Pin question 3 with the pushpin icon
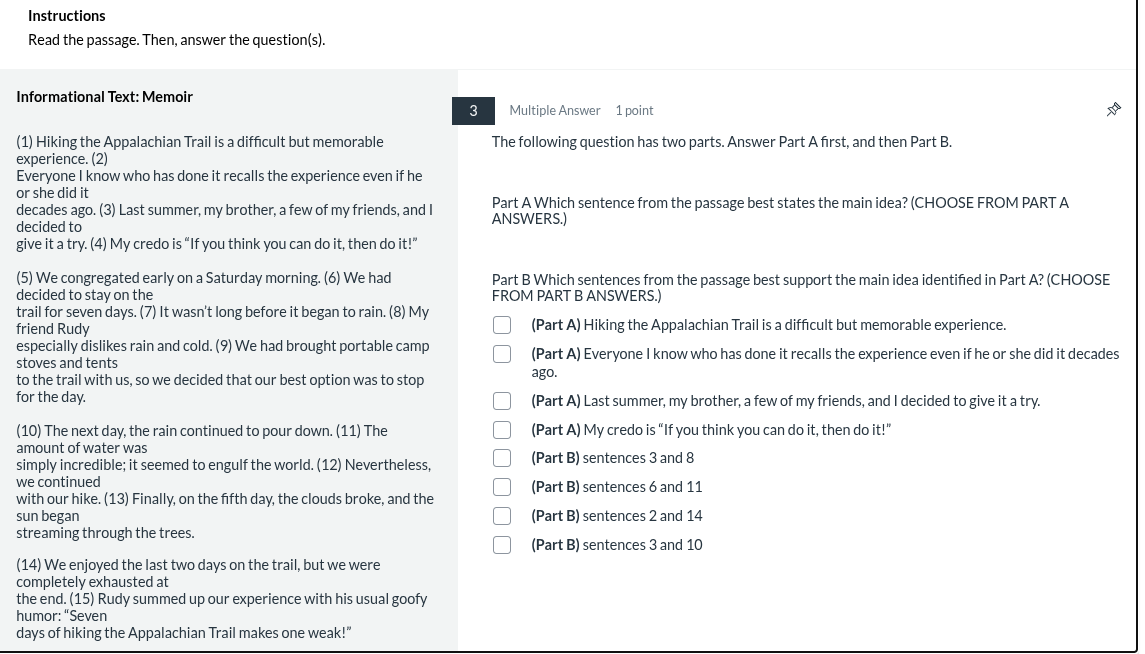Screen dimensions: 1145x654 [x=1114, y=110]
